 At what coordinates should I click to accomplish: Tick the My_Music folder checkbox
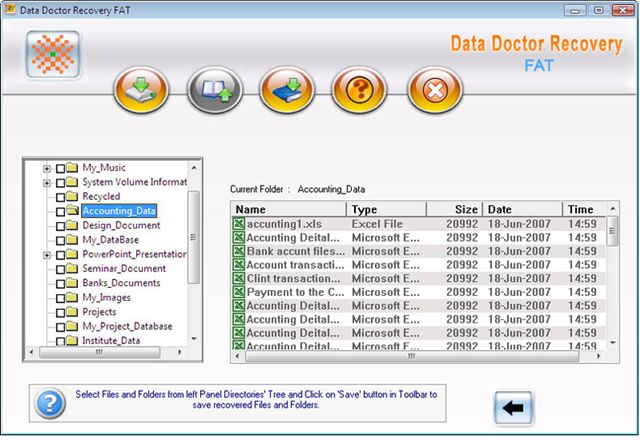(60, 168)
